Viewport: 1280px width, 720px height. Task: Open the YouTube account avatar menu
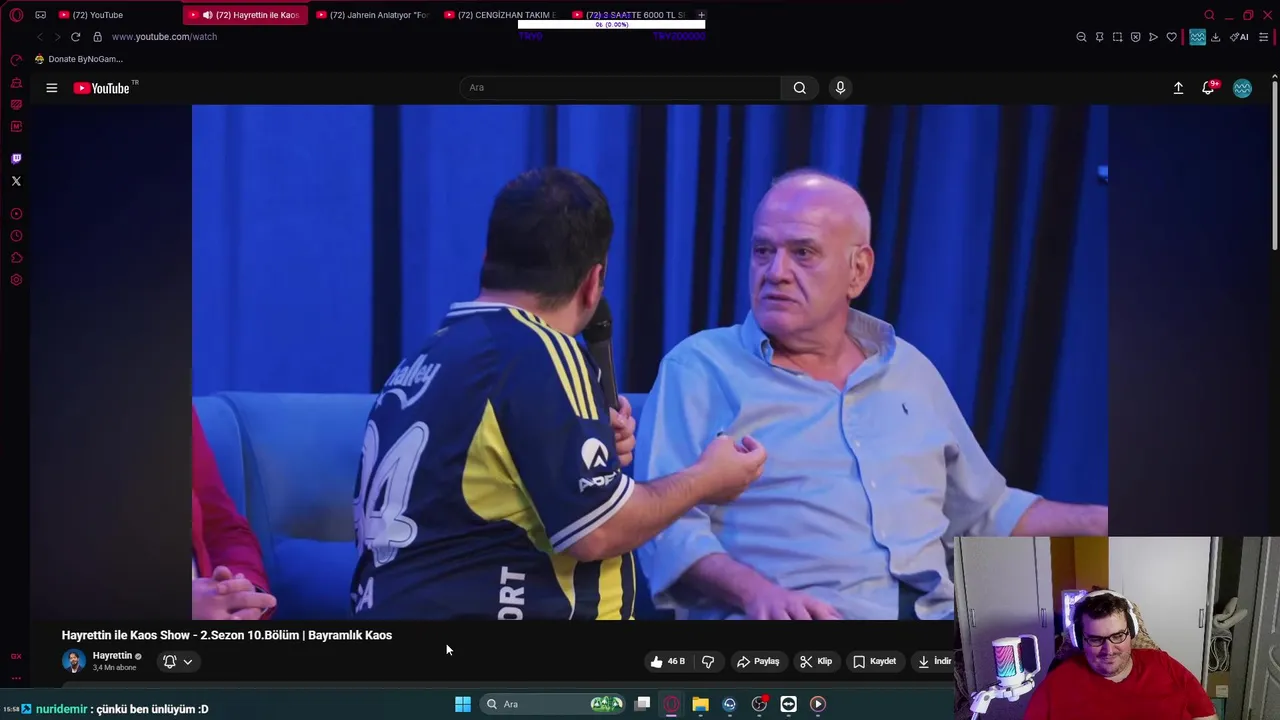[x=1242, y=88]
